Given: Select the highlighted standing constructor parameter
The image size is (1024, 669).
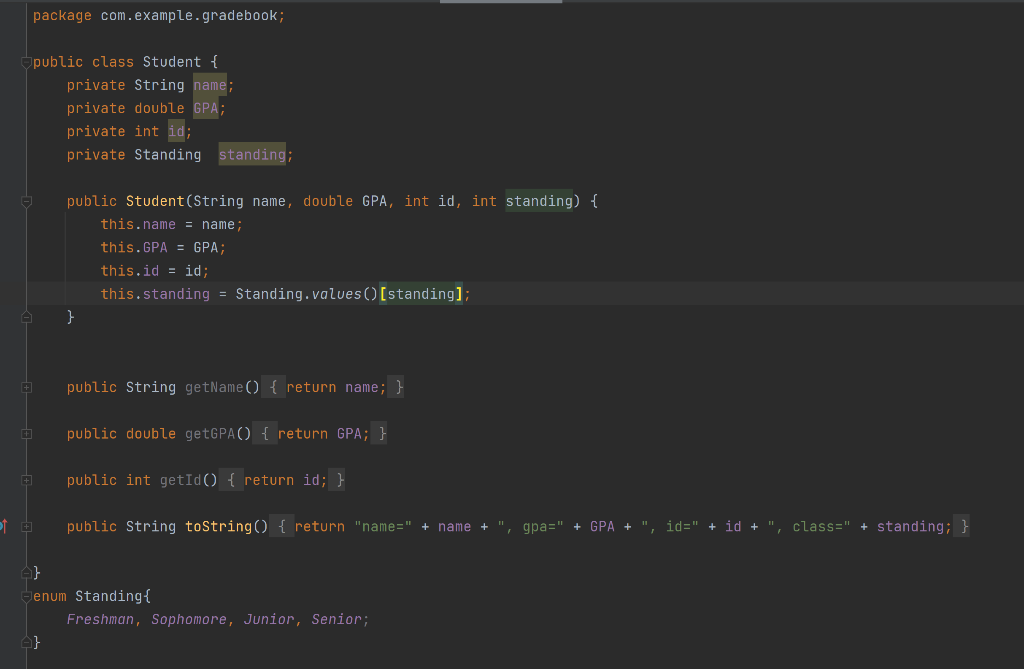Looking at the screenshot, I should pos(539,200).
